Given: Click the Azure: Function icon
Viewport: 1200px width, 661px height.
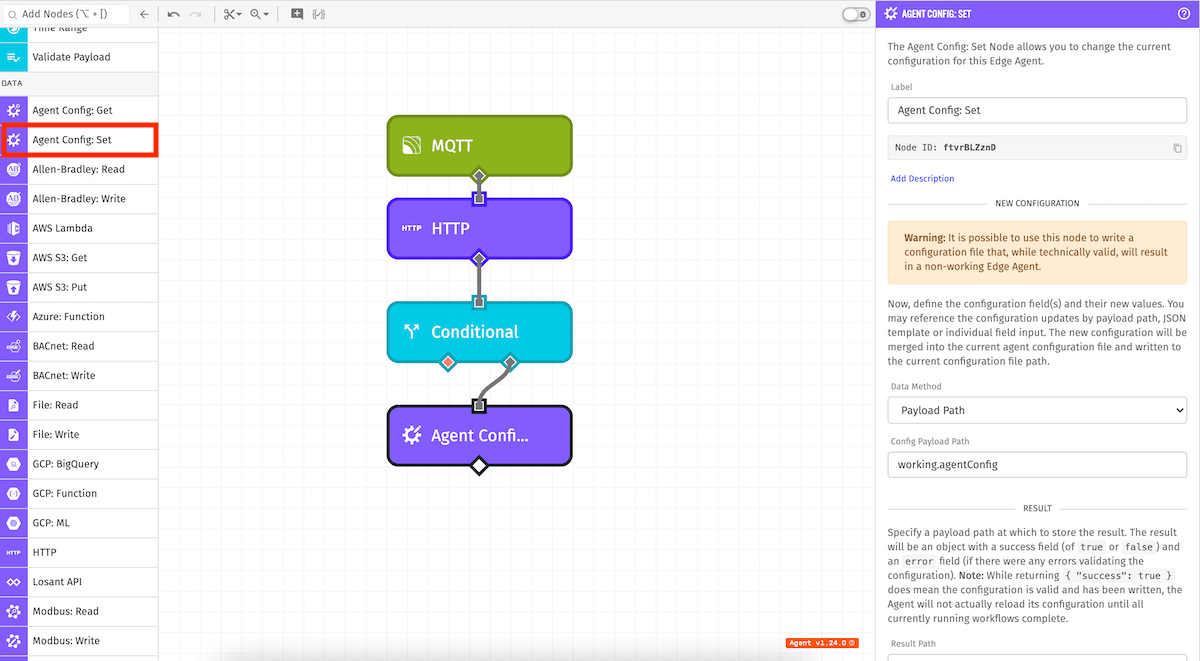Looking at the screenshot, I should 13,317.
